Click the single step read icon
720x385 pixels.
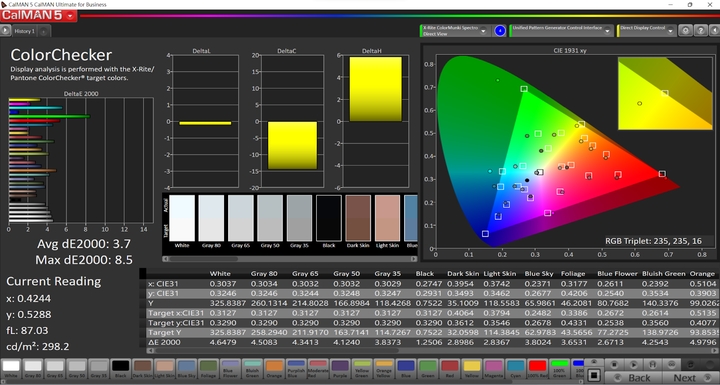[653, 365]
